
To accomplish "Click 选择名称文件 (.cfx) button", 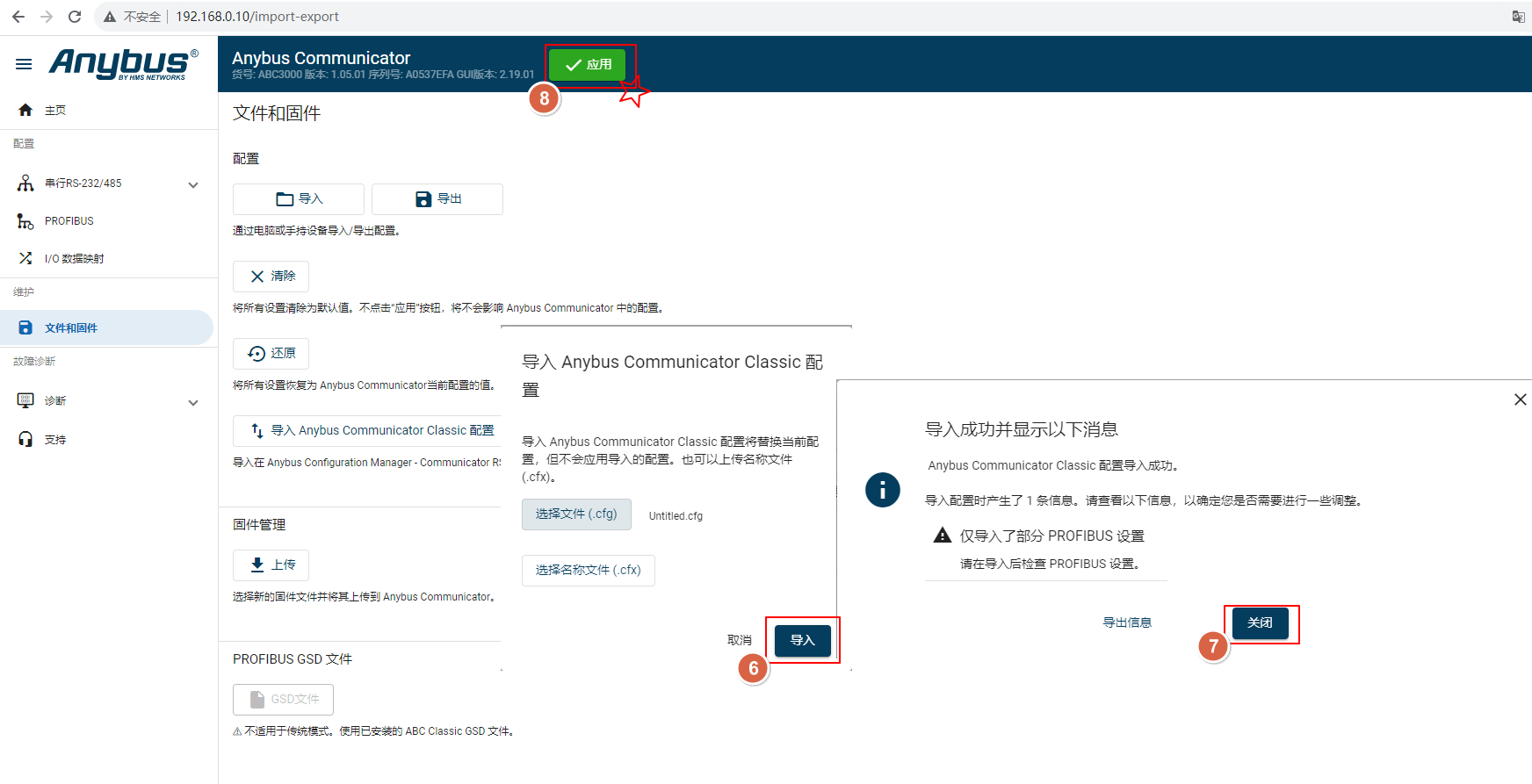I will tap(589, 571).
